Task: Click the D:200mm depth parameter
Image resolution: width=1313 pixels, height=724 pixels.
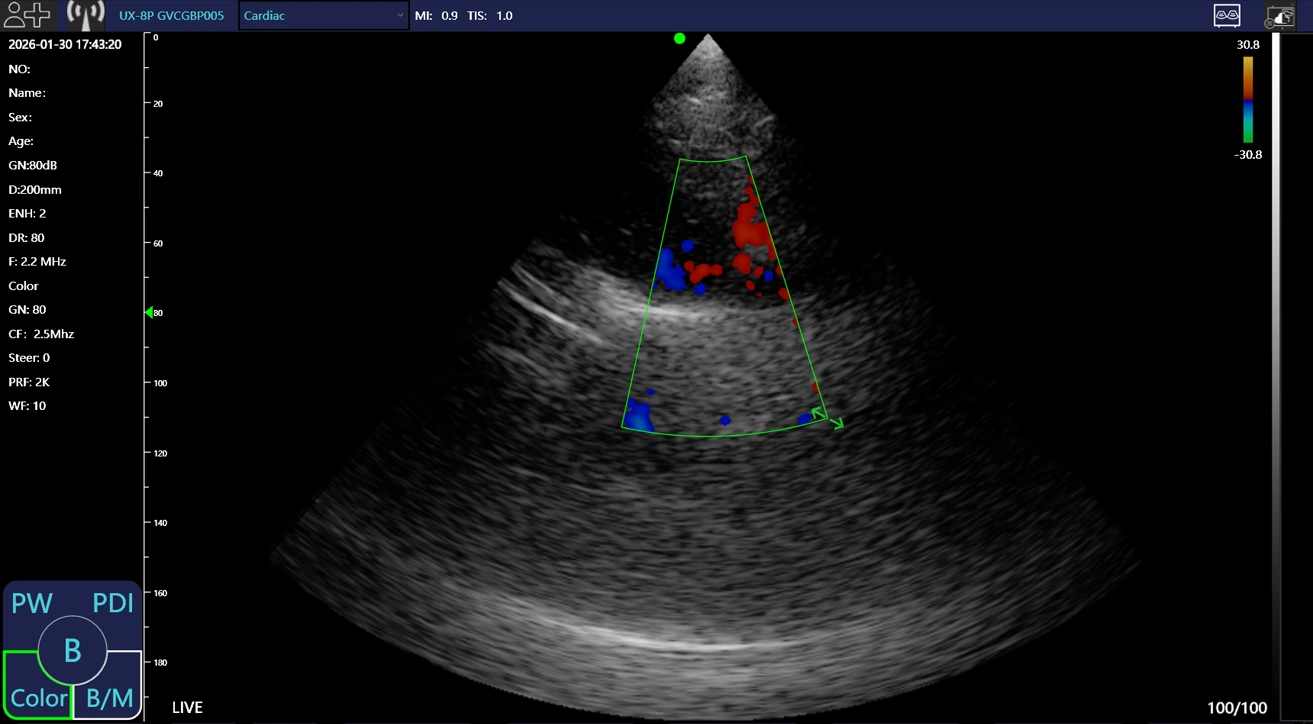Action: coord(35,190)
